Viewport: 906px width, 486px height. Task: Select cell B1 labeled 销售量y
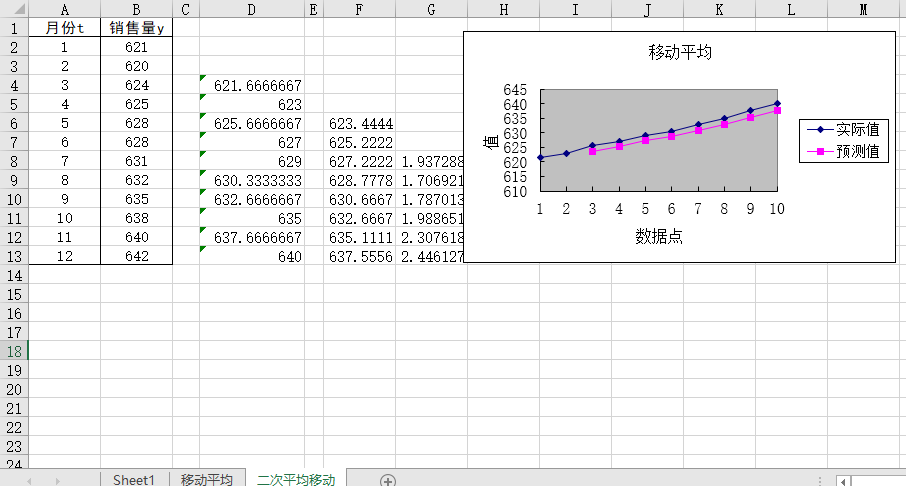tap(136, 28)
